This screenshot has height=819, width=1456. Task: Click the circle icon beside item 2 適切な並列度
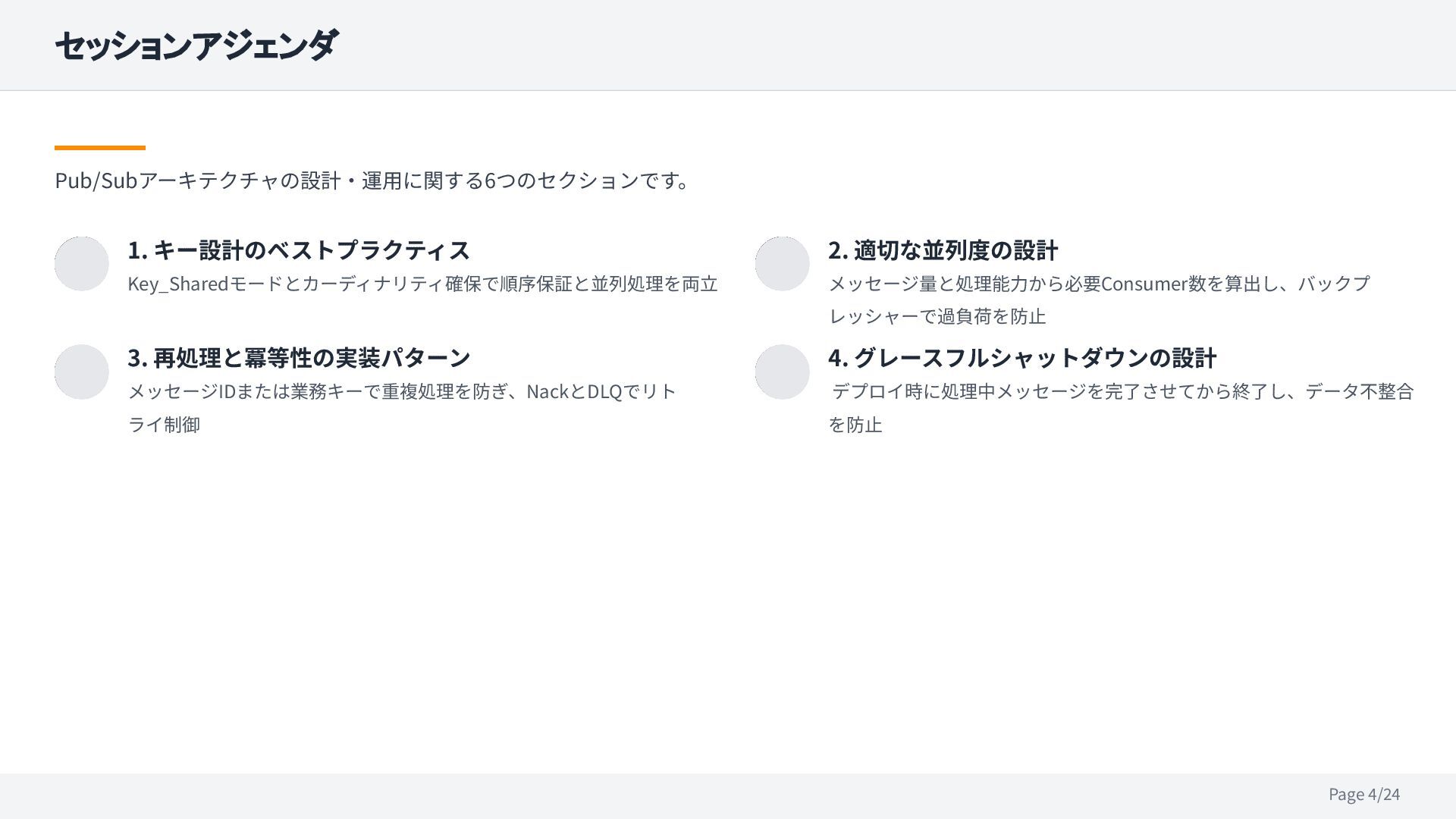click(782, 264)
